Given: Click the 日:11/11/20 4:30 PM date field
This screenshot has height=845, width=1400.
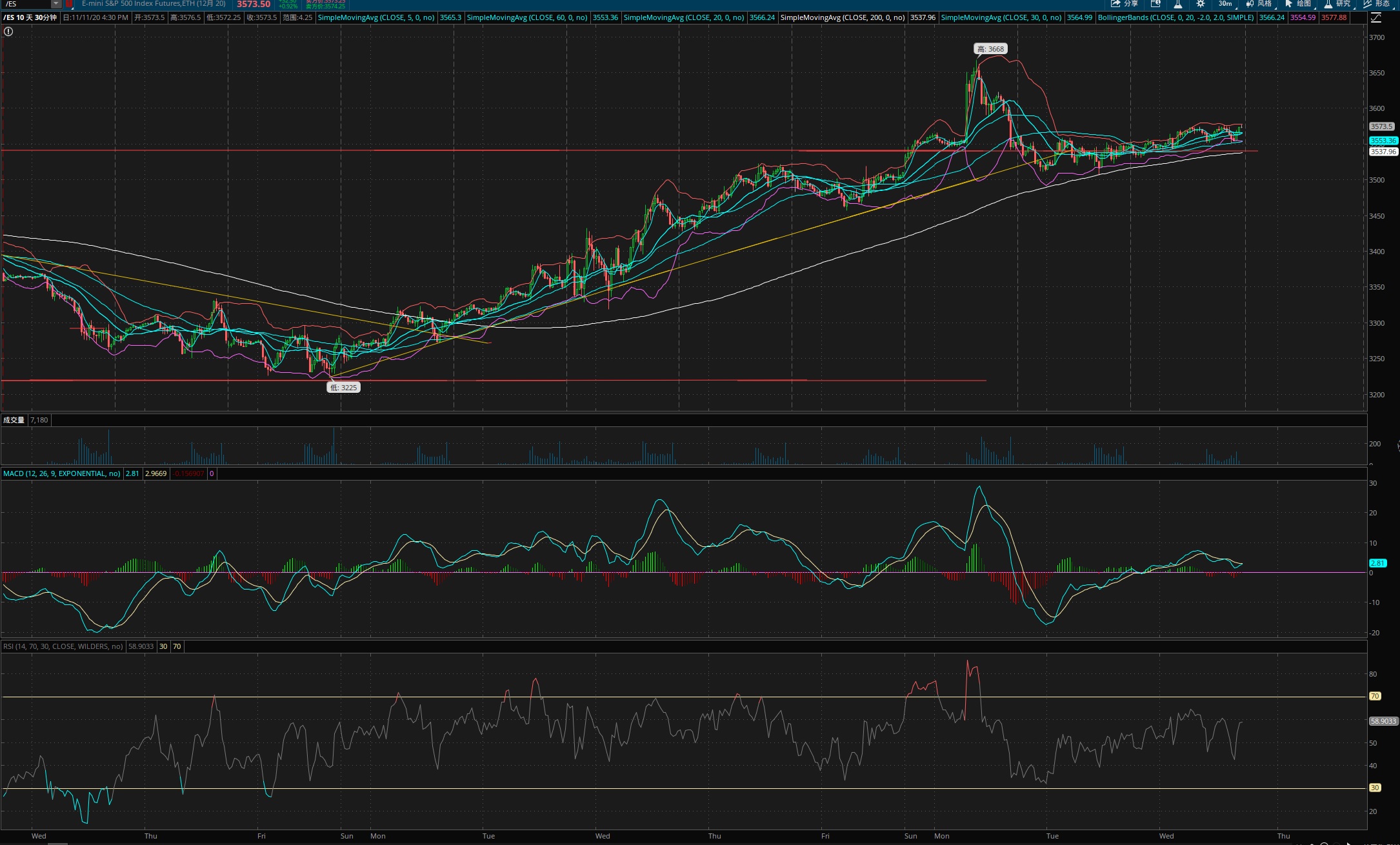Looking at the screenshot, I should 95,17.
